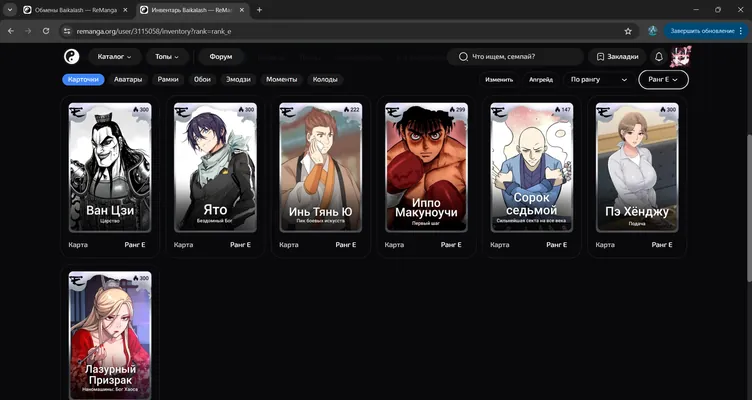This screenshot has width=752, height=400.
Task: Go back to previous page
Action: point(11,31)
